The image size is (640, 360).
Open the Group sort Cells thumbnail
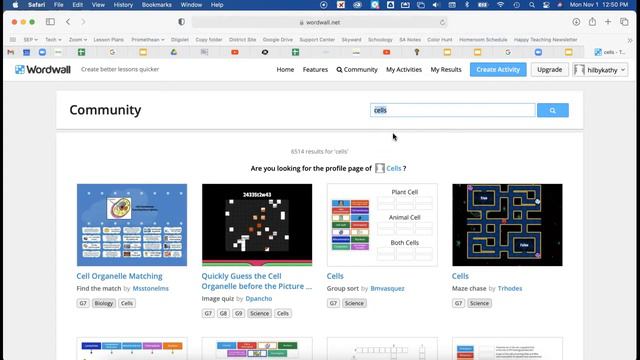click(x=382, y=225)
